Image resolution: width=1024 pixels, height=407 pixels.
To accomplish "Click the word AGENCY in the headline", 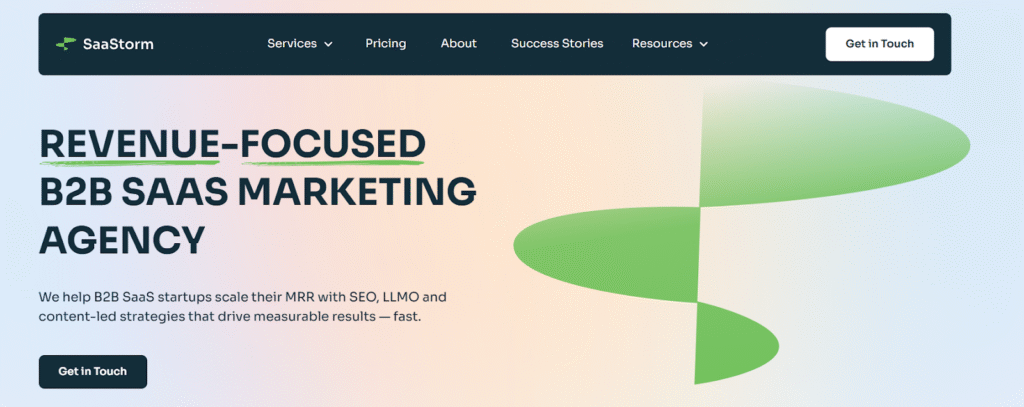I will [x=122, y=239].
